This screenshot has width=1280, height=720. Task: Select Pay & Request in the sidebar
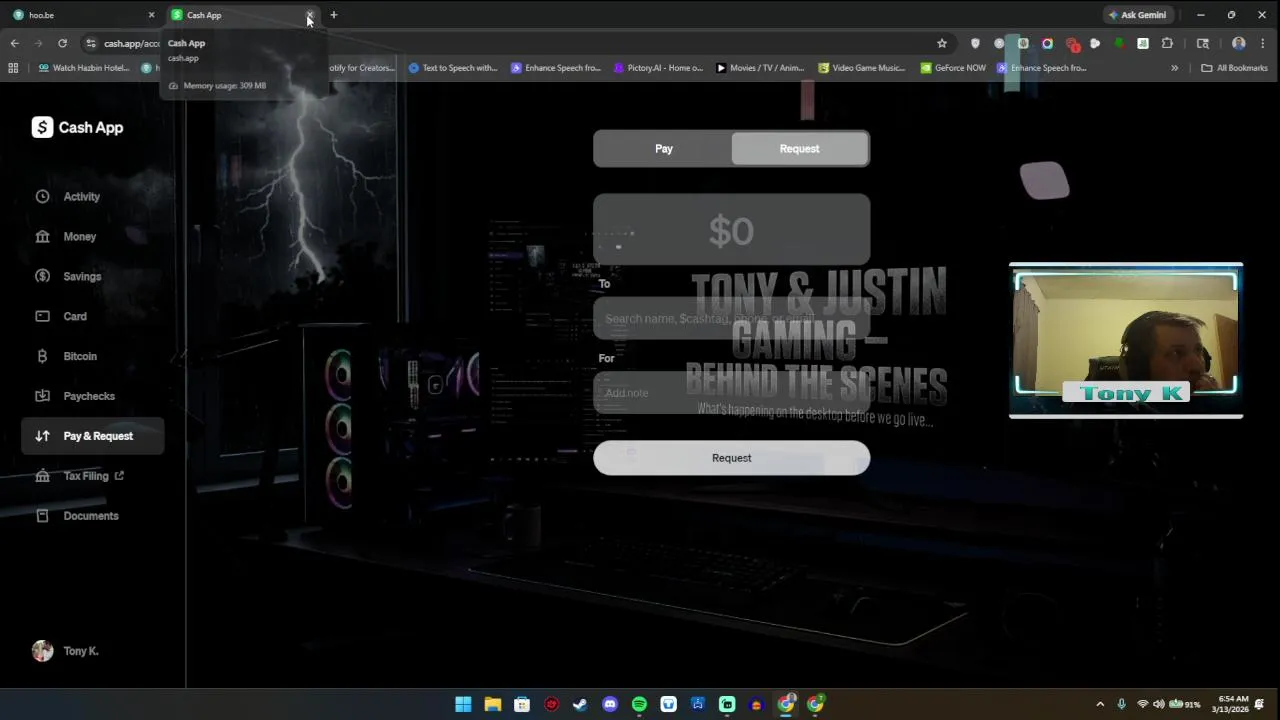click(x=92, y=436)
